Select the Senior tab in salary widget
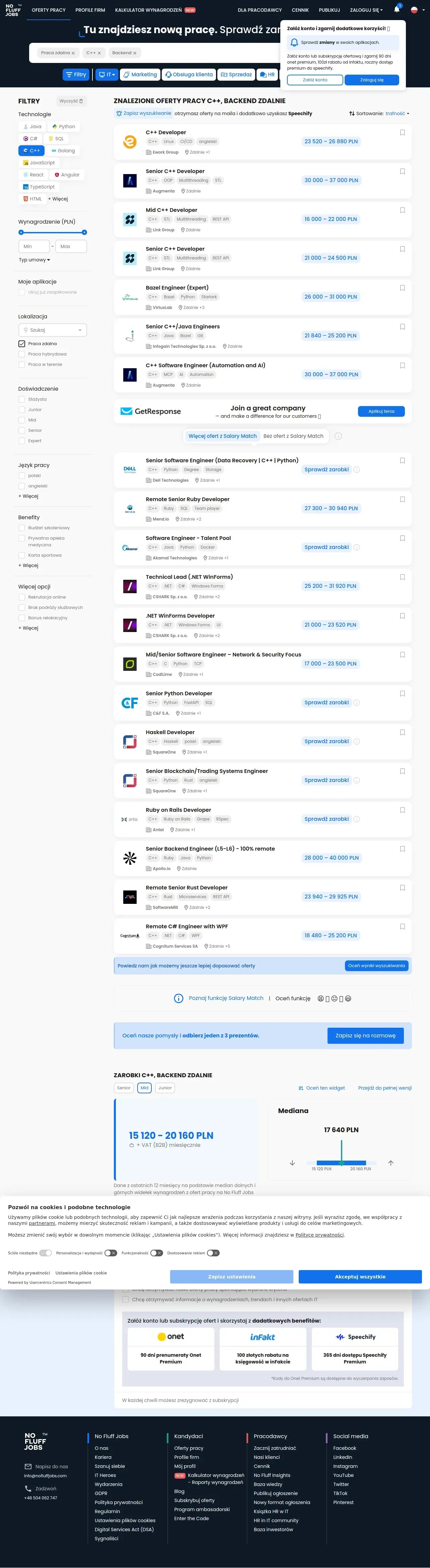Viewport: 430px width, 1568px height. pyautogui.click(x=124, y=1088)
